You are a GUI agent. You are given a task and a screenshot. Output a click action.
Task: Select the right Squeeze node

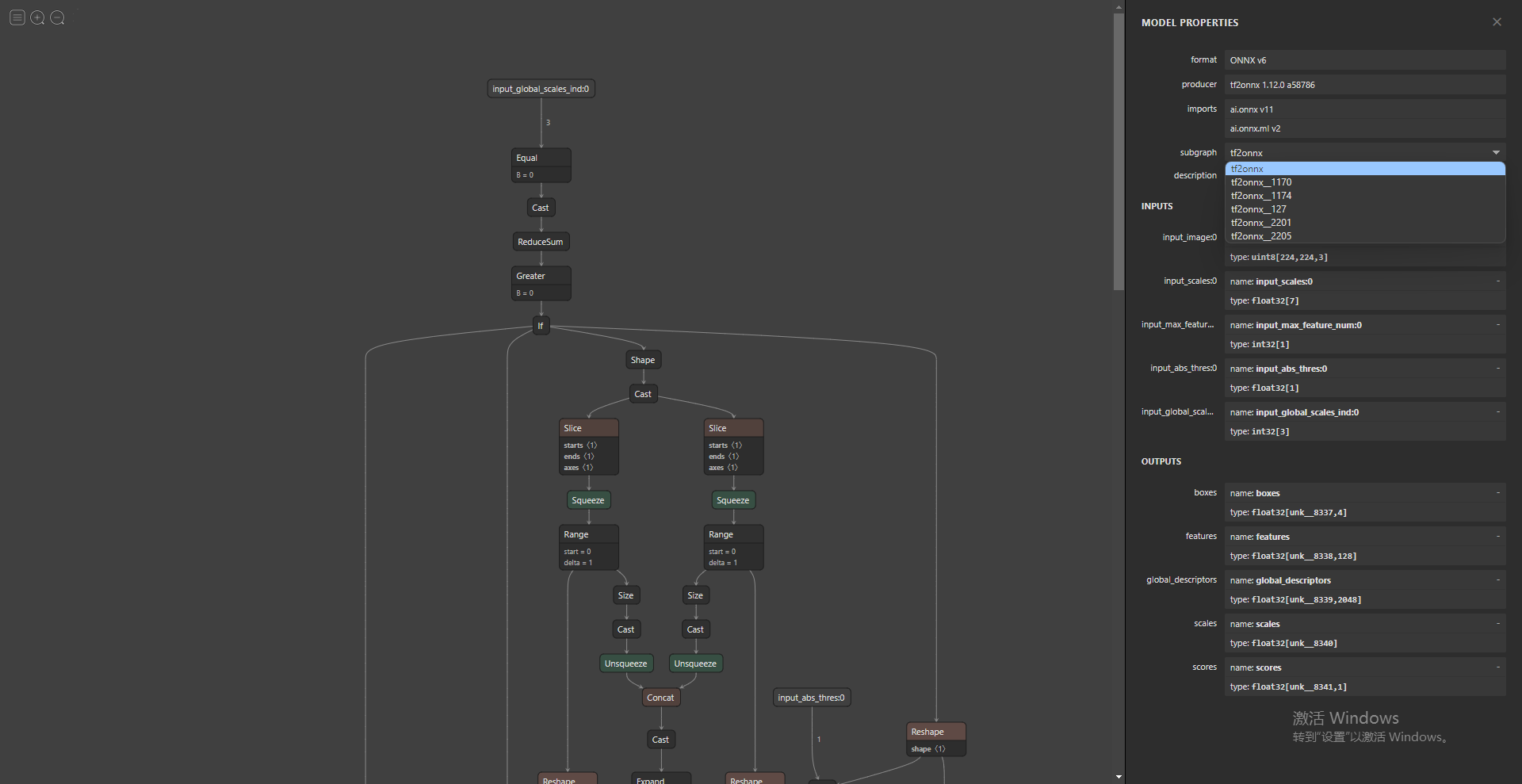click(733, 500)
